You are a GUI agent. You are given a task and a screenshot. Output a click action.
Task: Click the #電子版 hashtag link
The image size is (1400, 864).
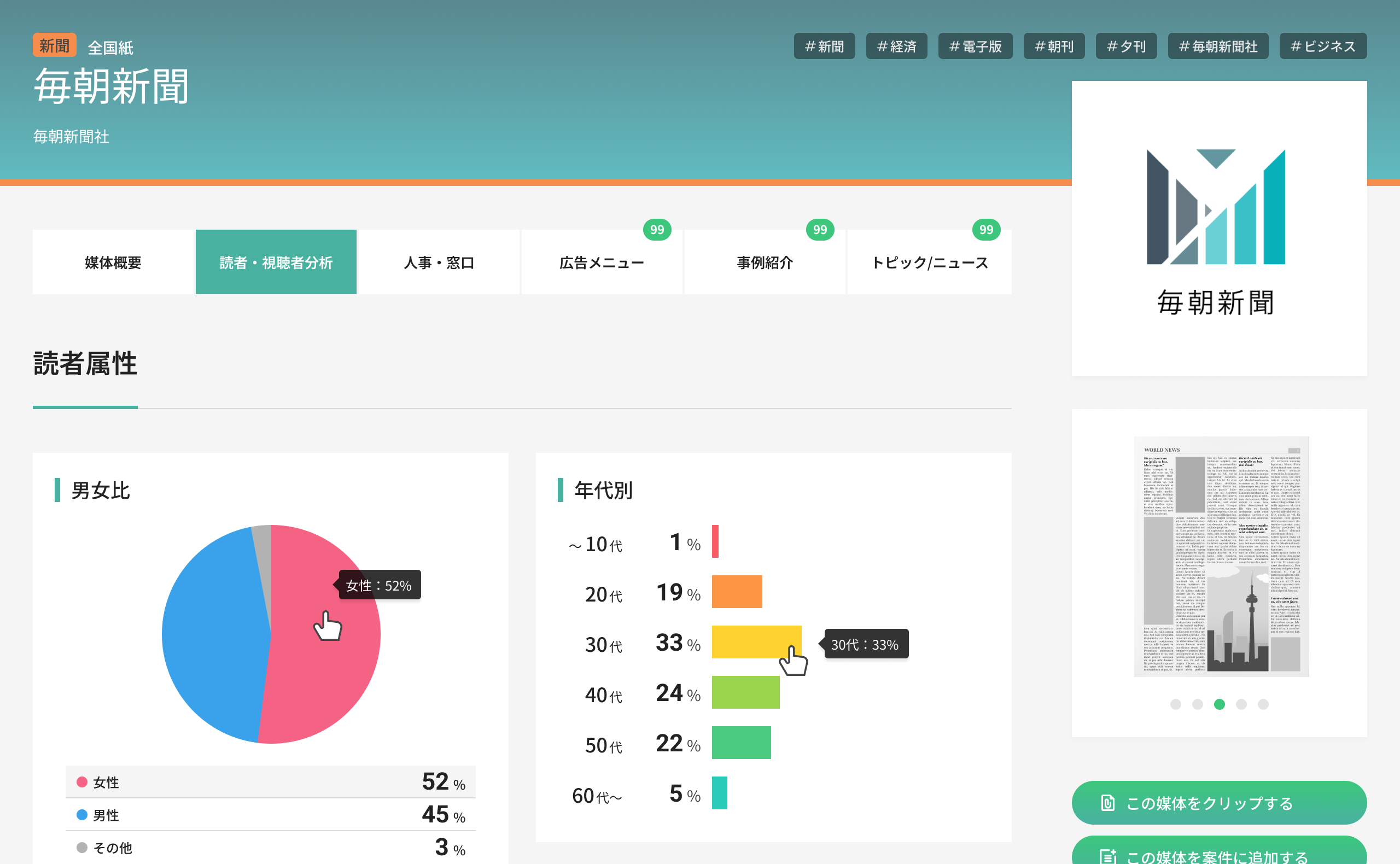[x=975, y=46]
